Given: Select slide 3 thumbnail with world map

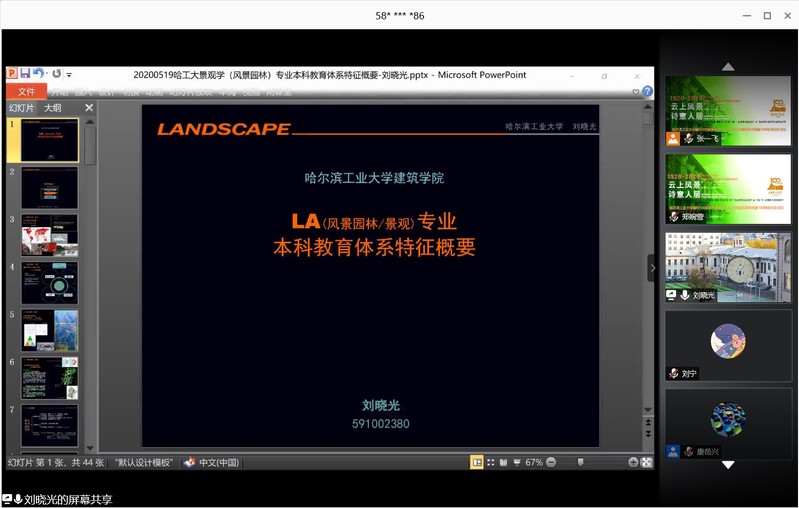Looking at the screenshot, I should 49,235.
